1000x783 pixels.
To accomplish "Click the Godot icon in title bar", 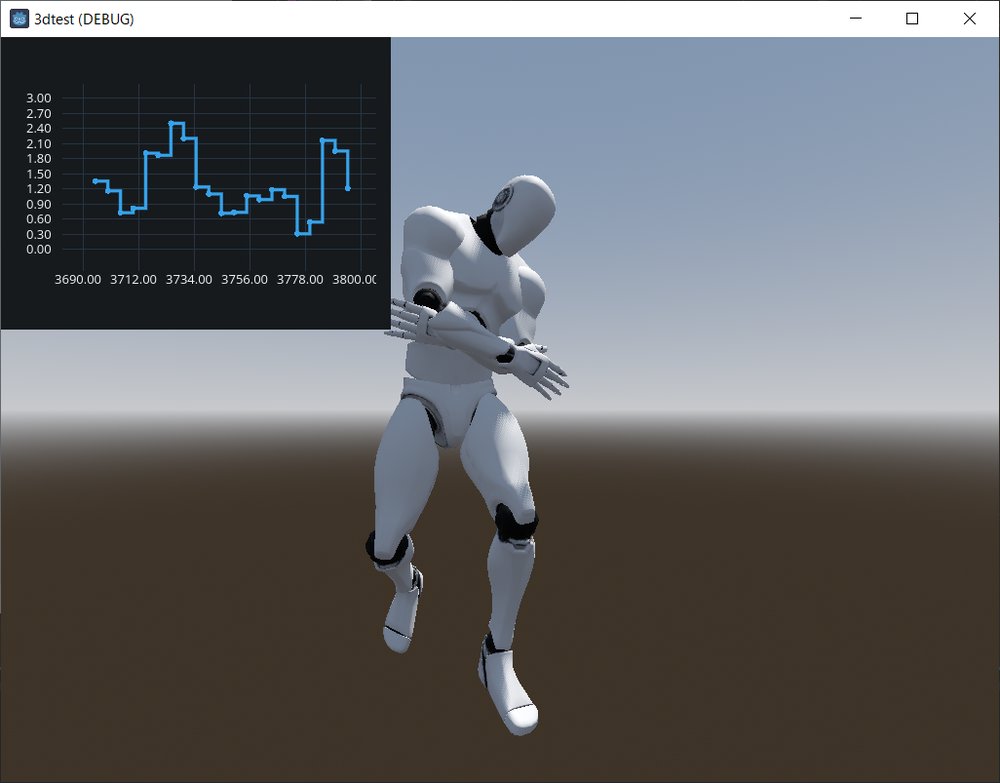I will click(x=19, y=18).
